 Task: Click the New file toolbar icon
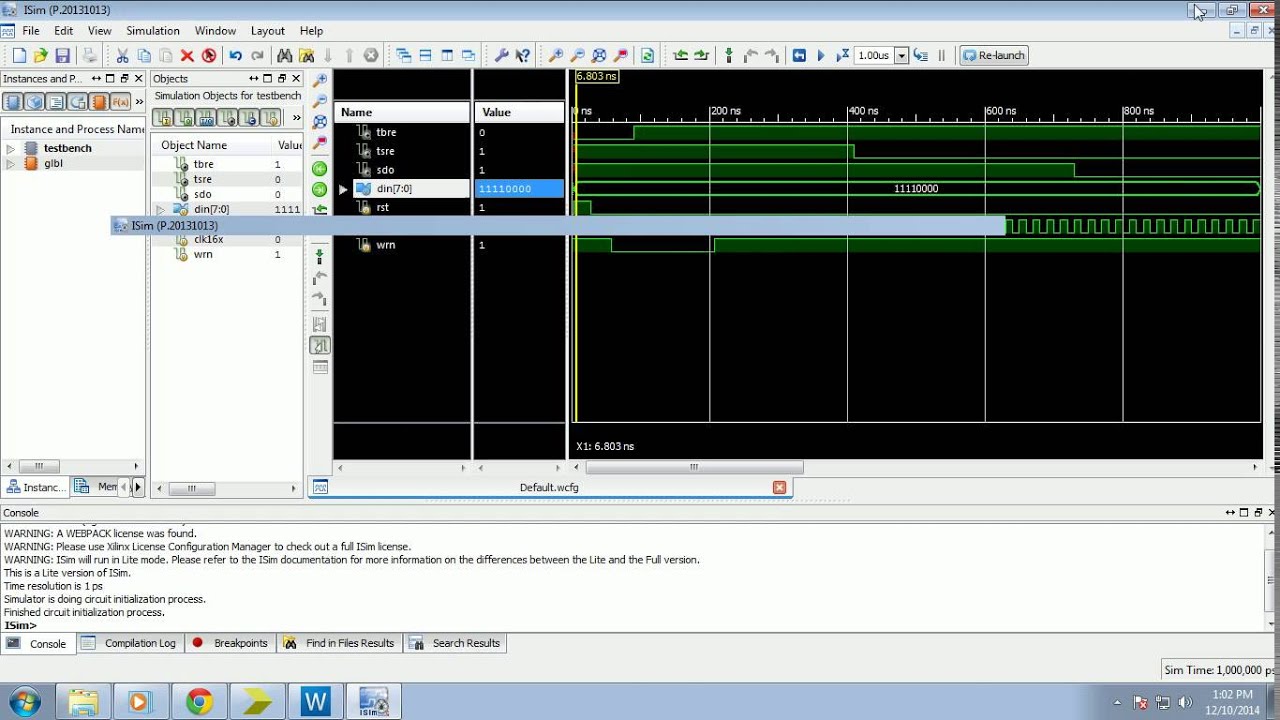pyautogui.click(x=19, y=56)
